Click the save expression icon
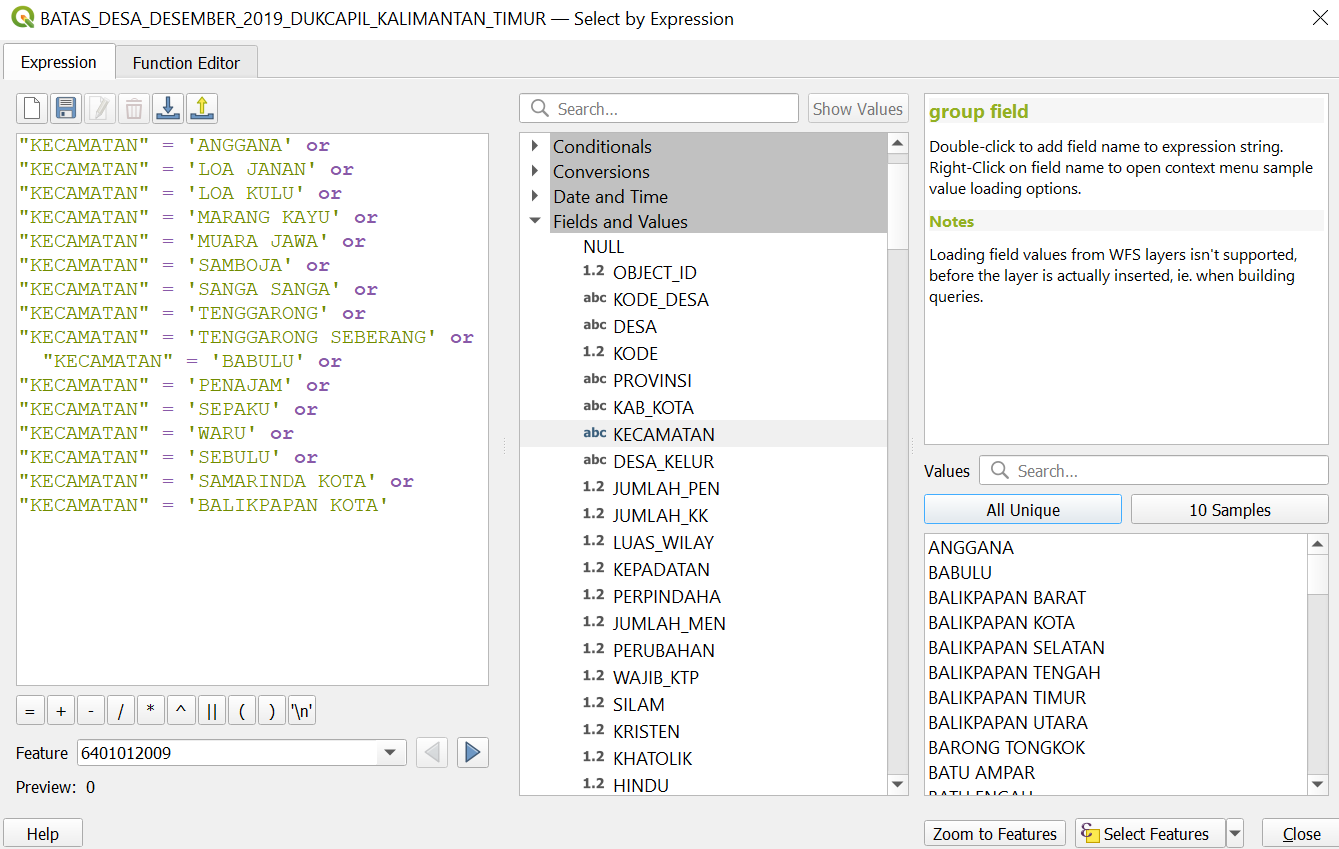The height and width of the screenshot is (849, 1339). pyautogui.click(x=66, y=108)
